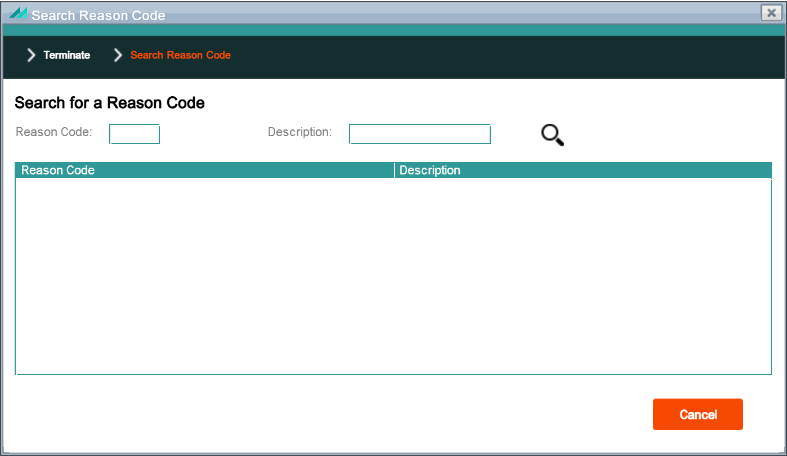Click the divider between the column headers
The height and width of the screenshot is (456, 787).
(x=395, y=170)
